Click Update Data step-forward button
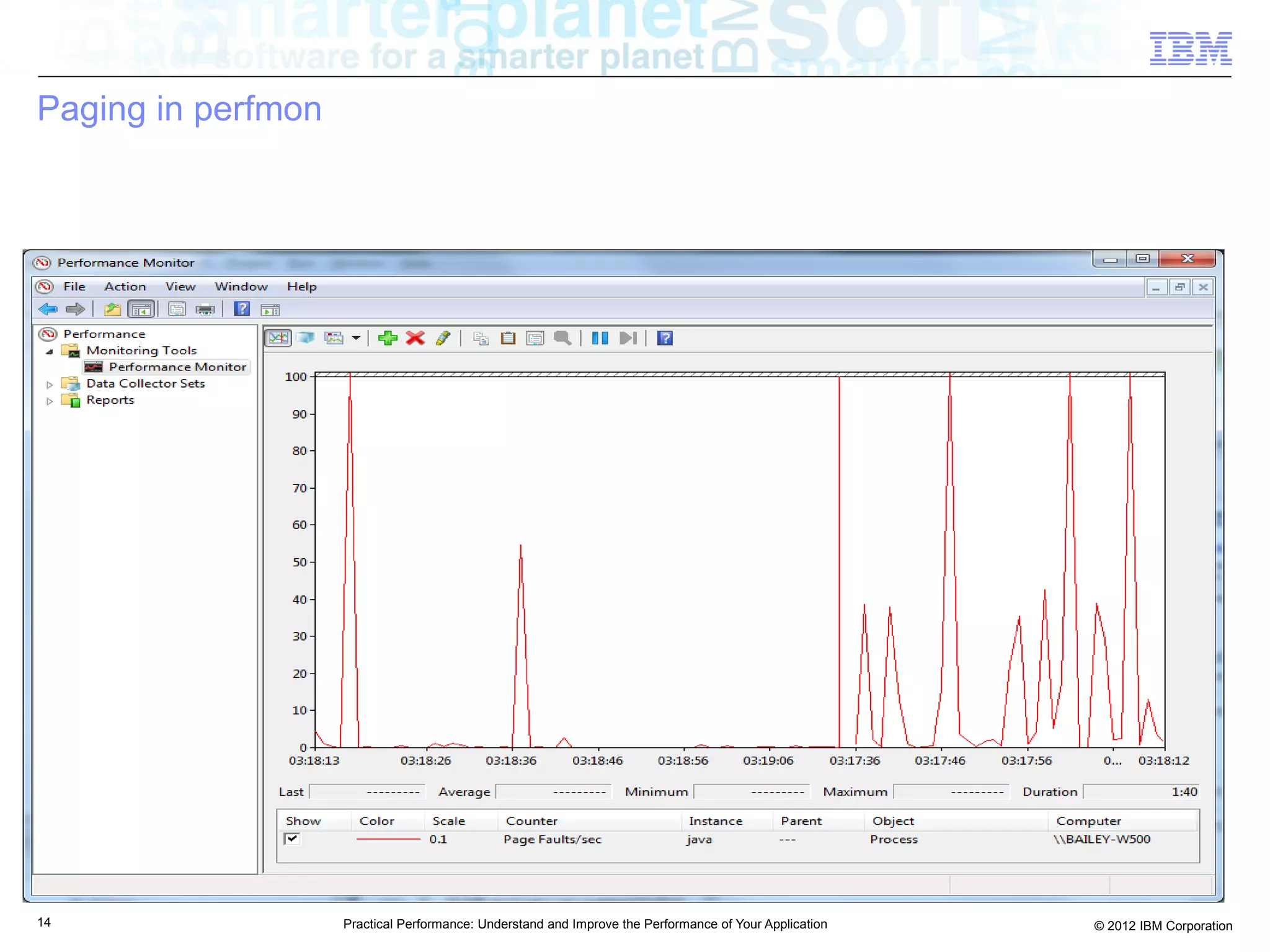 (628, 338)
